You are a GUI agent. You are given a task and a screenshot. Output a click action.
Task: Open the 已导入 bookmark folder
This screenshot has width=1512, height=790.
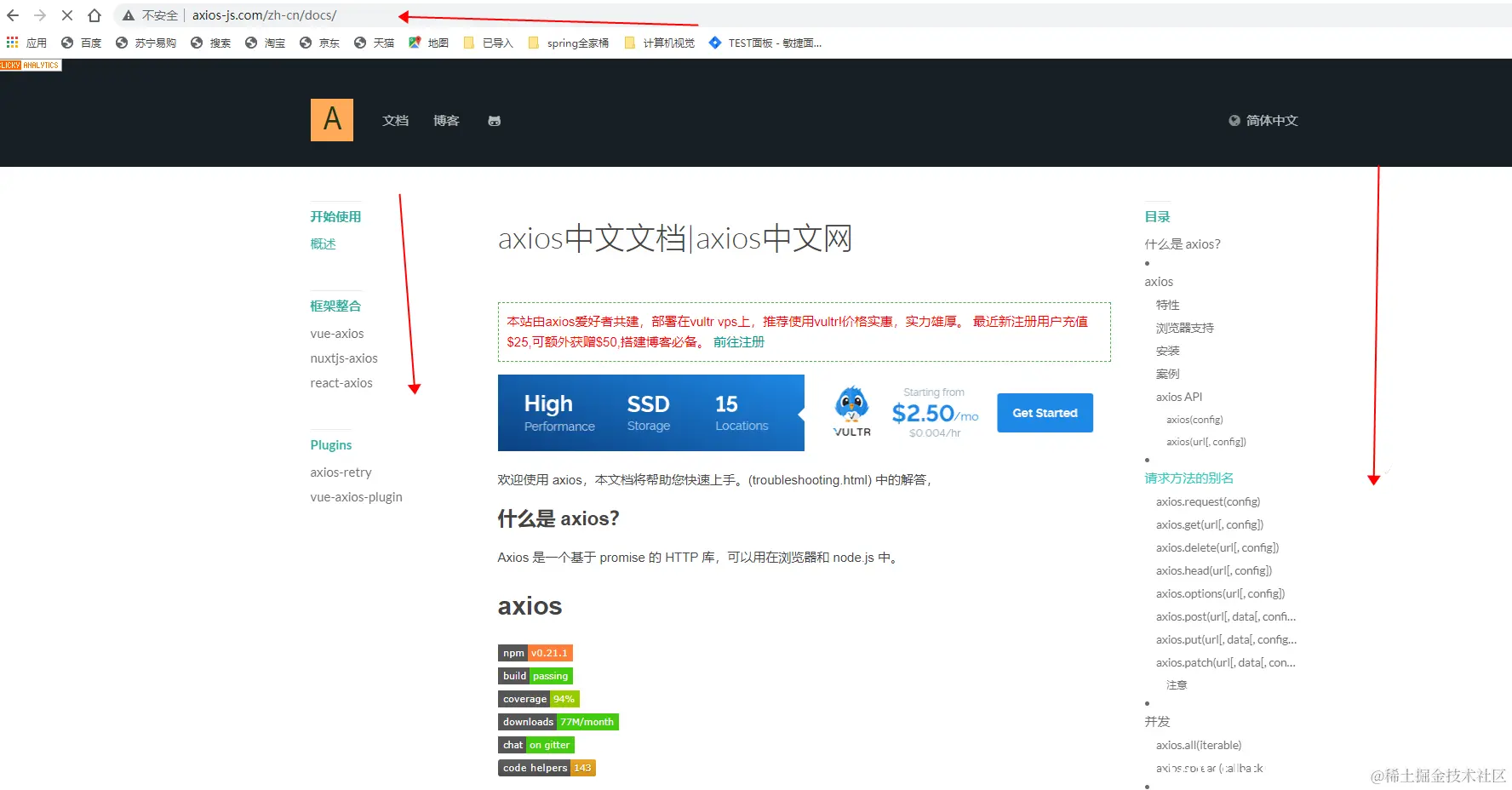(x=488, y=43)
